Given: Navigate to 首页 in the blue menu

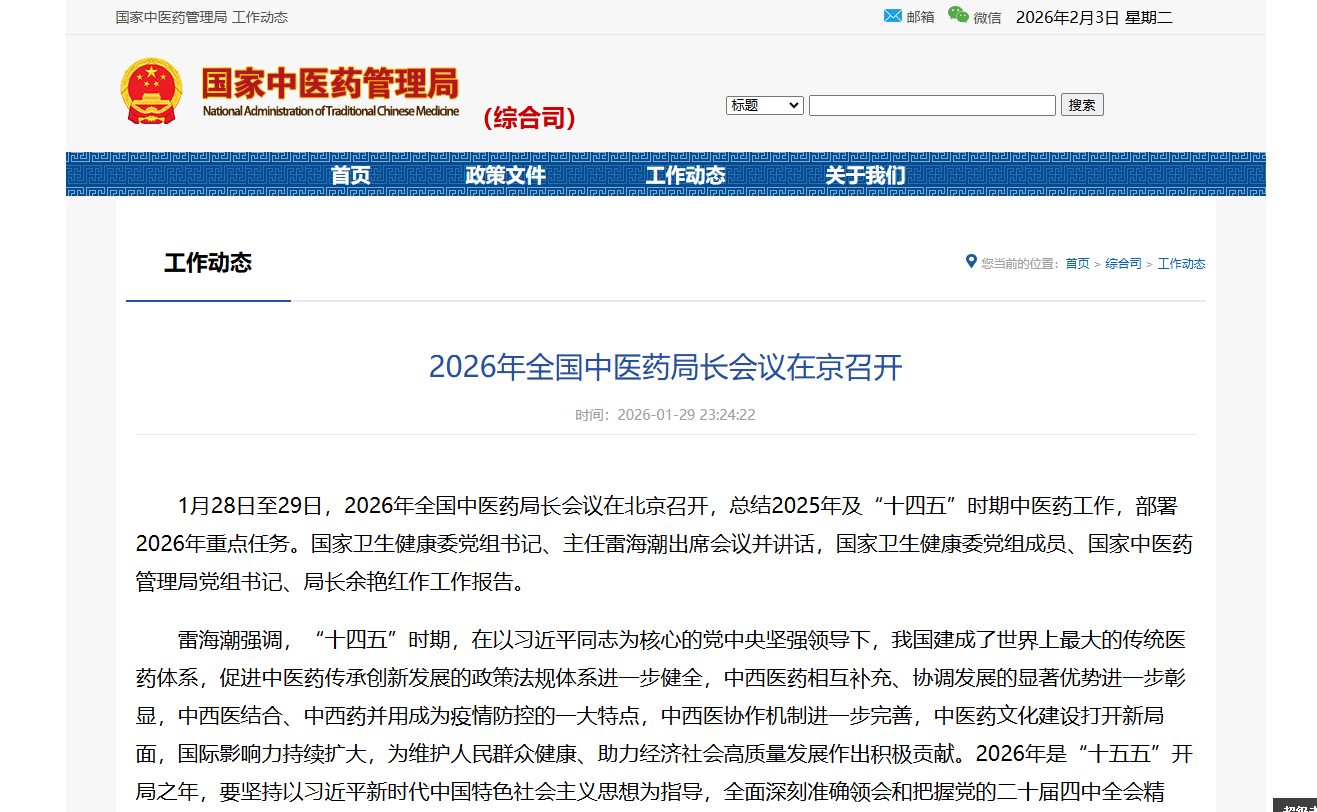Looking at the screenshot, I should point(350,174).
